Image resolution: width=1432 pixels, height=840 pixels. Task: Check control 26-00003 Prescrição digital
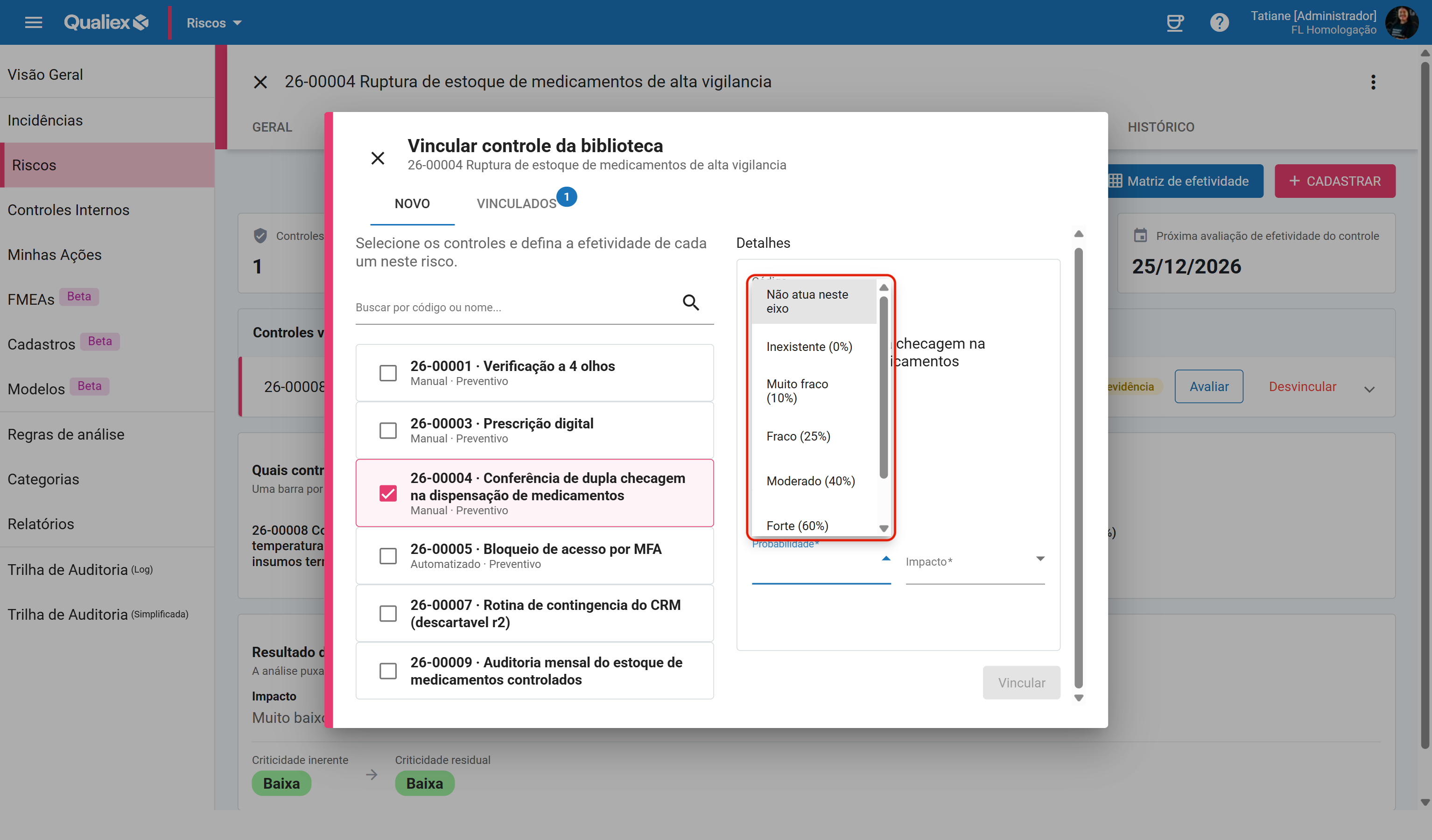tap(388, 430)
